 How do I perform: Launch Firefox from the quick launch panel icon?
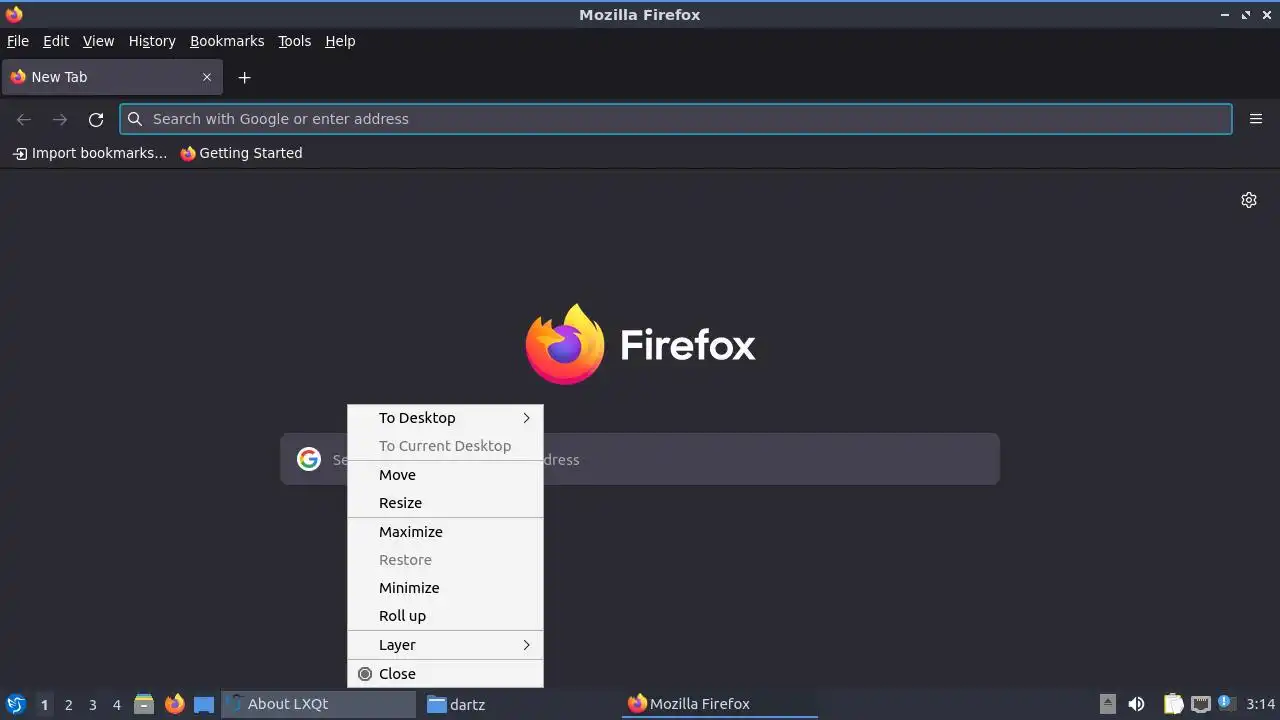[174, 704]
